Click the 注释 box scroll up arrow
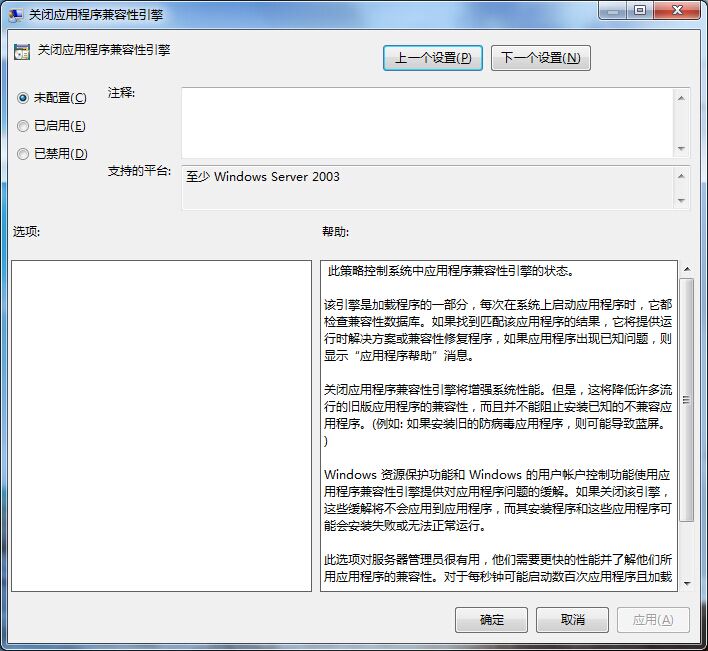 [x=681, y=98]
